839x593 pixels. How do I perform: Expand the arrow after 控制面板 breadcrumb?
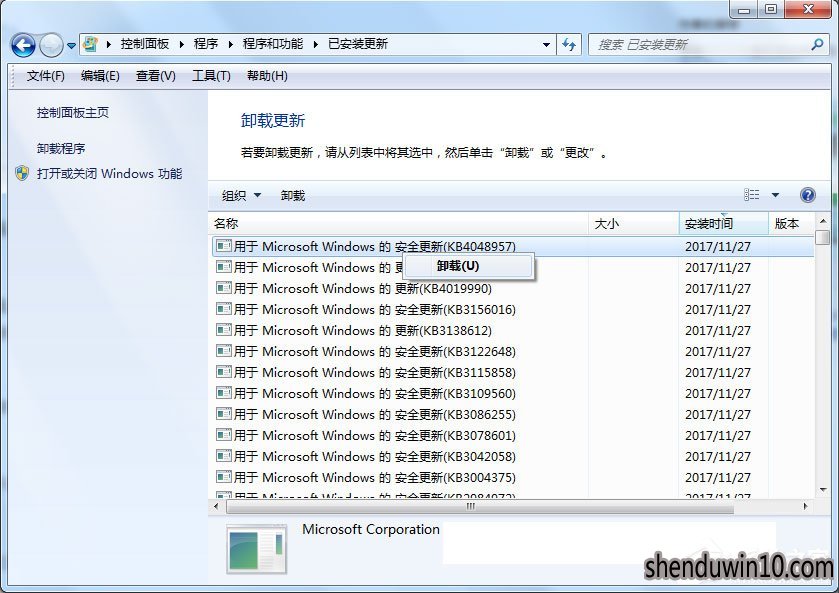click(x=182, y=44)
